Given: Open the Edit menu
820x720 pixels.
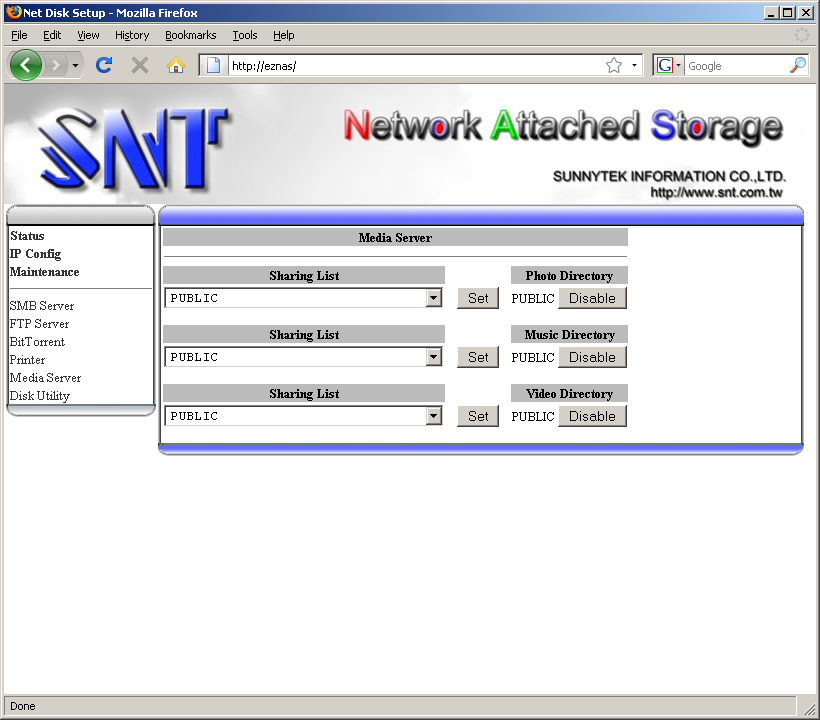Looking at the screenshot, I should 52,35.
